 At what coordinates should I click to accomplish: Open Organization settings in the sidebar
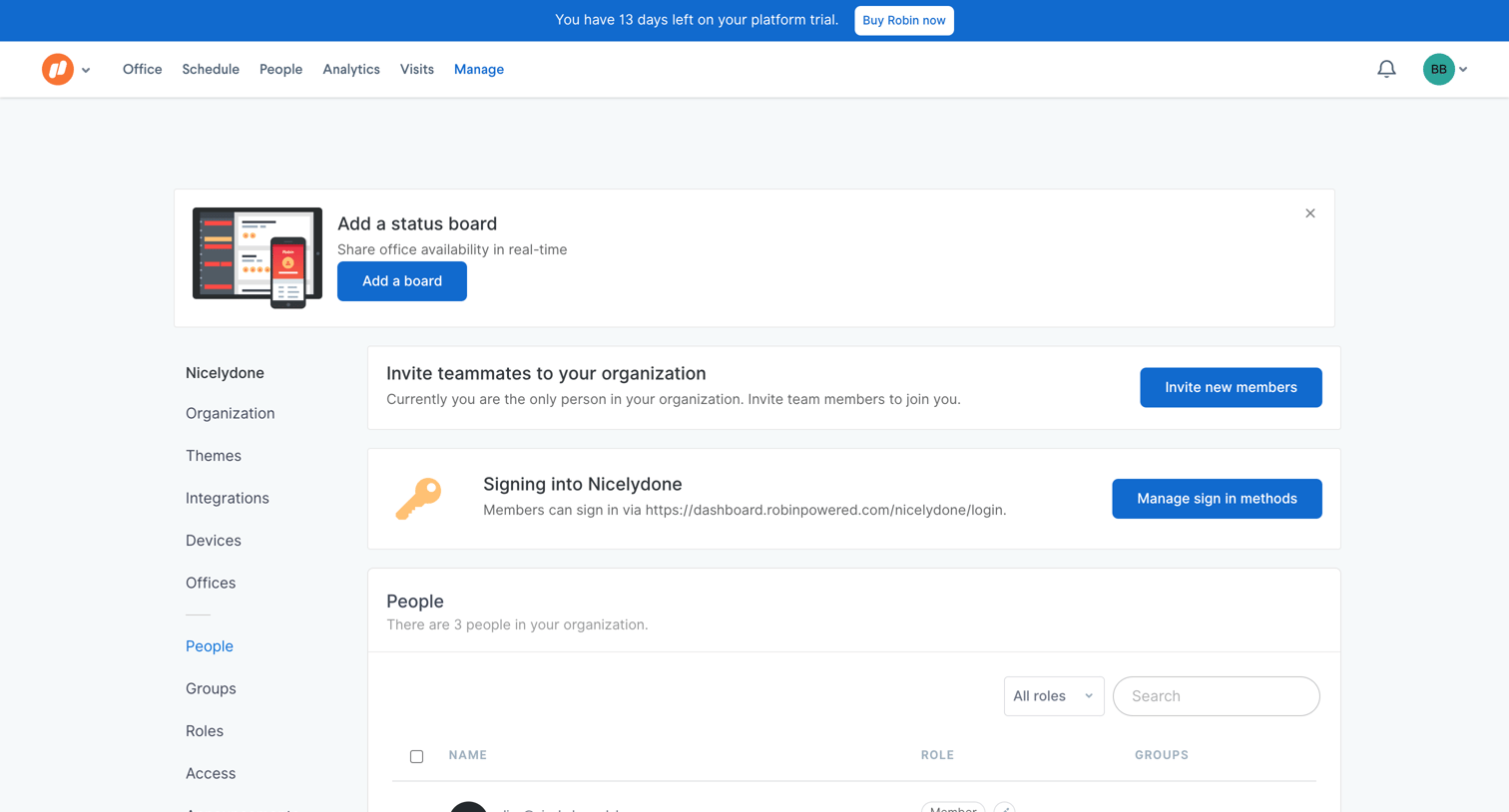tap(231, 413)
